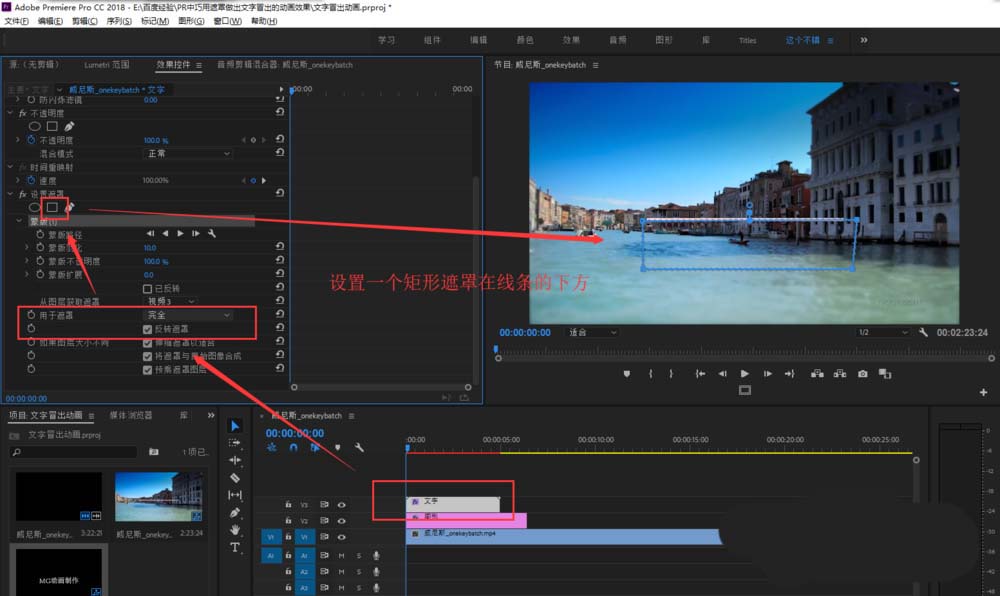1000x596 pixels.
Task: Step forward one frame in program monitor
Action: [767, 374]
